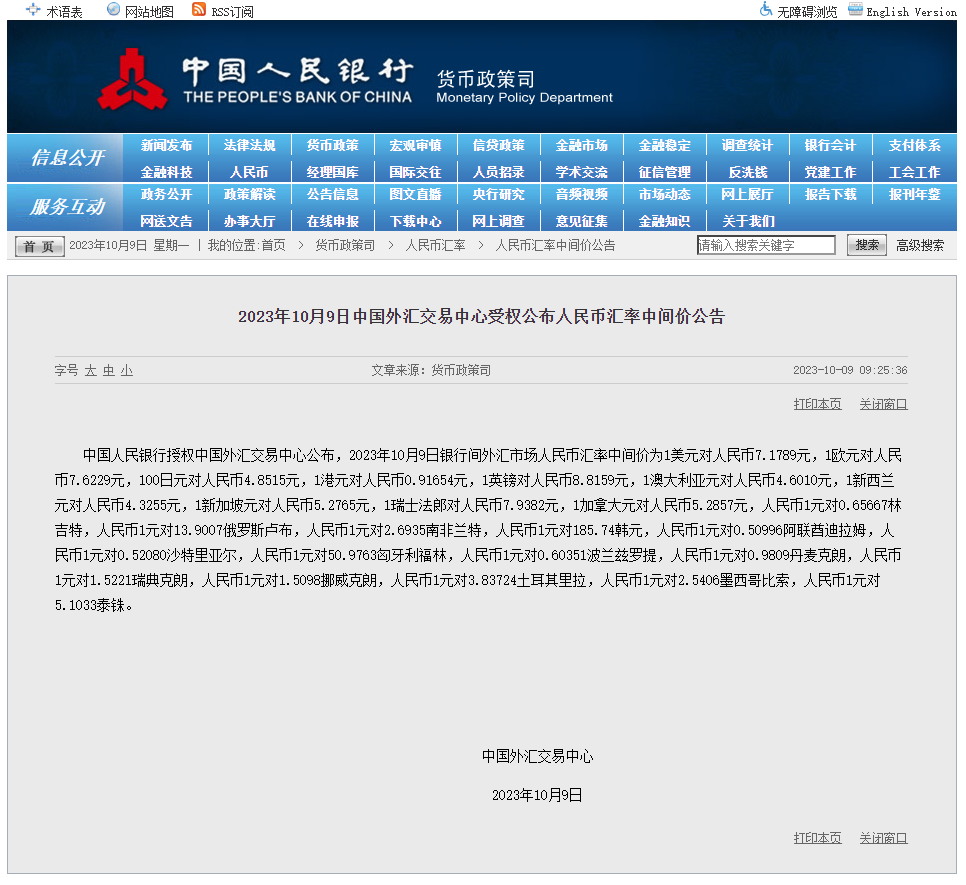Viewport: 966px width, 885px height.
Task: Open the 金融稳定 menu item
Action: point(665,145)
